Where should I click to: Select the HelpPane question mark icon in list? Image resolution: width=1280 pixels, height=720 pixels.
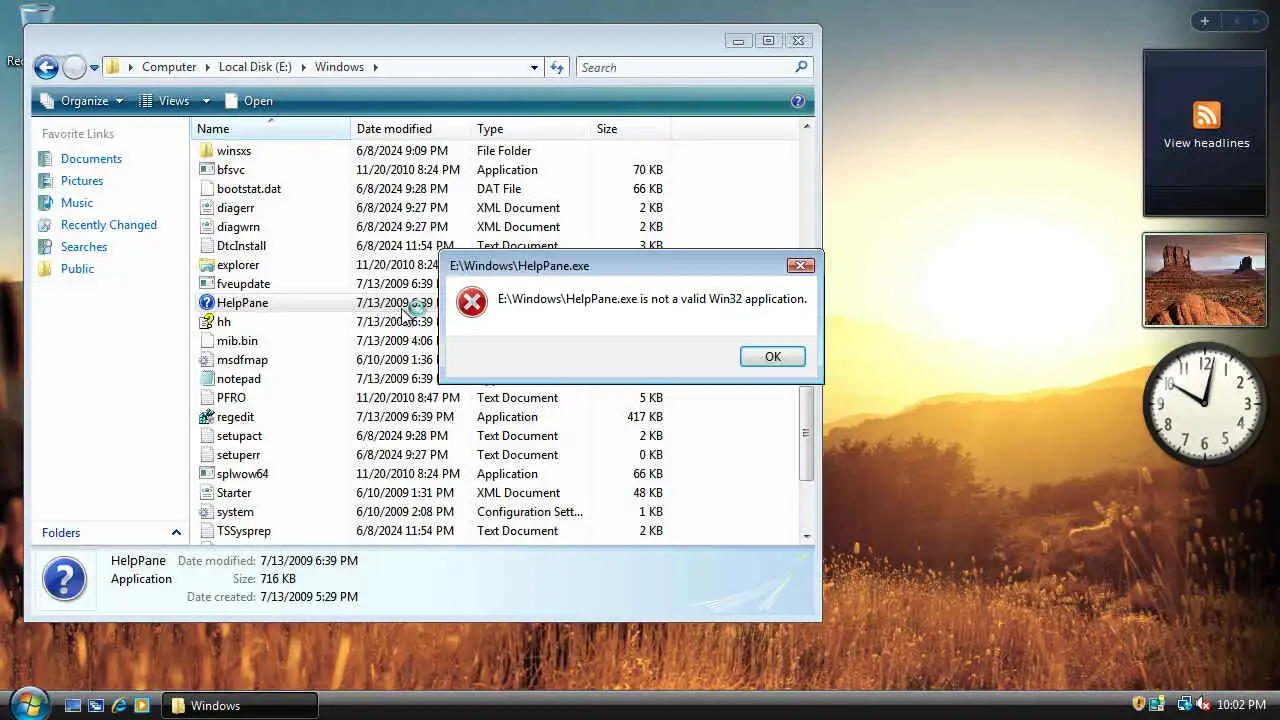[207, 303]
